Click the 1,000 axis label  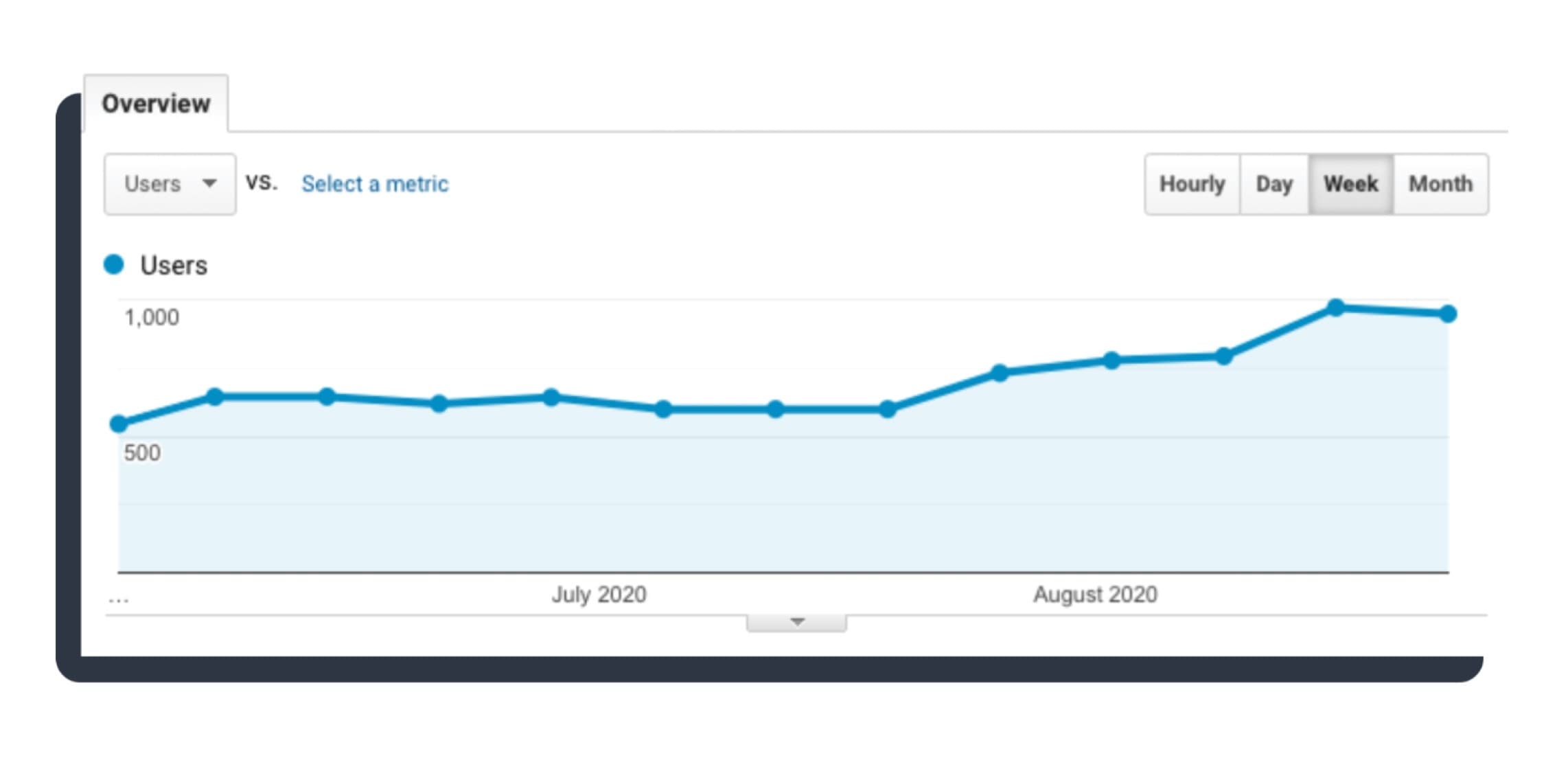click(151, 317)
